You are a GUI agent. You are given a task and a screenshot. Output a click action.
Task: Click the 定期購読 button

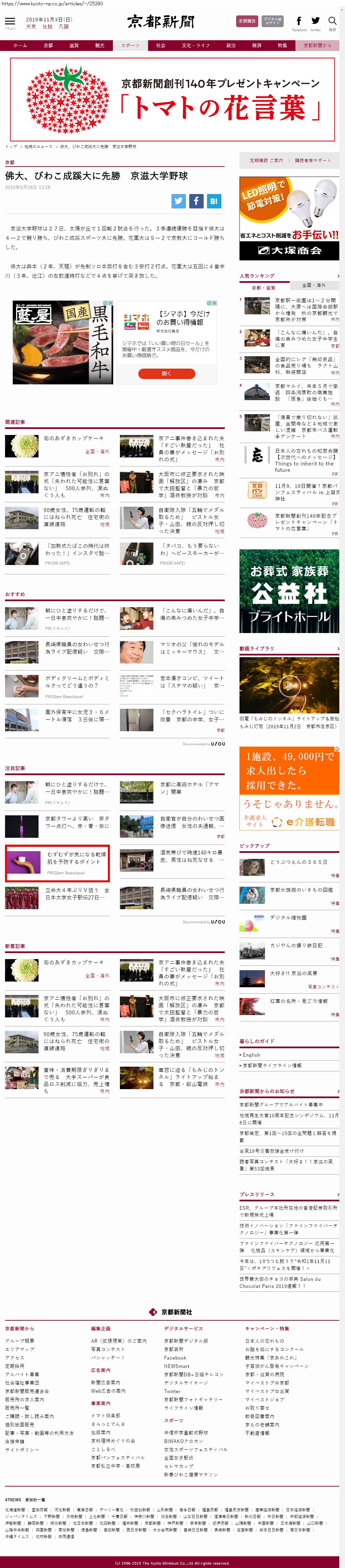coord(247,21)
